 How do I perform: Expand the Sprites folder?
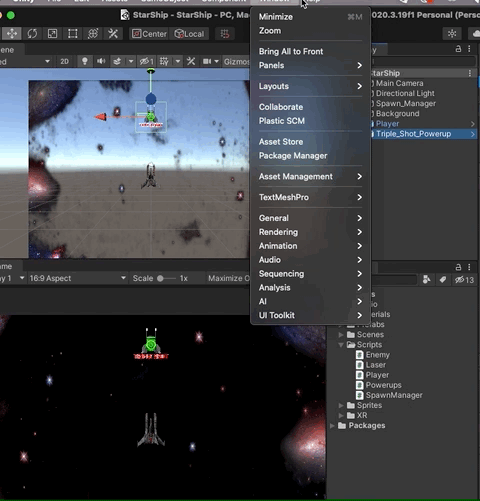pos(341,405)
